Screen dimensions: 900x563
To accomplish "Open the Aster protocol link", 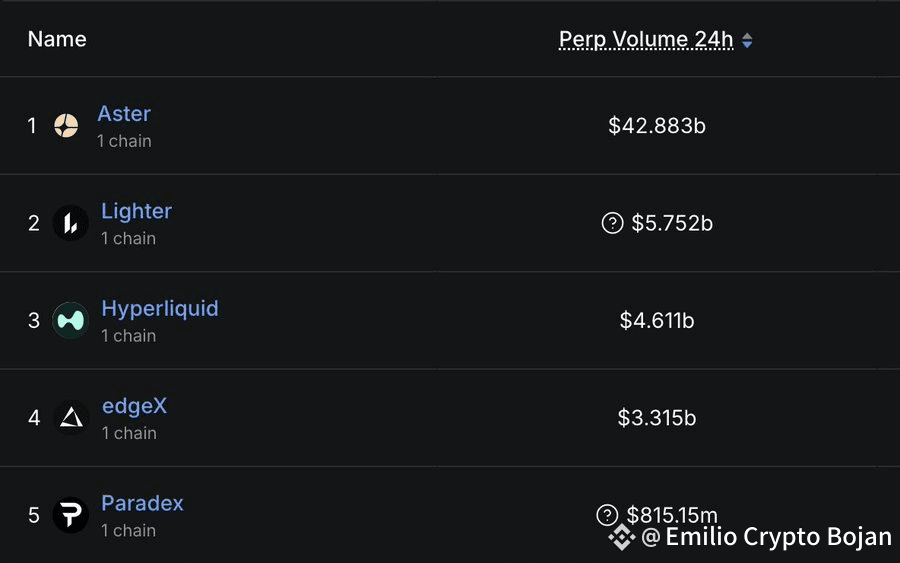I will (124, 114).
